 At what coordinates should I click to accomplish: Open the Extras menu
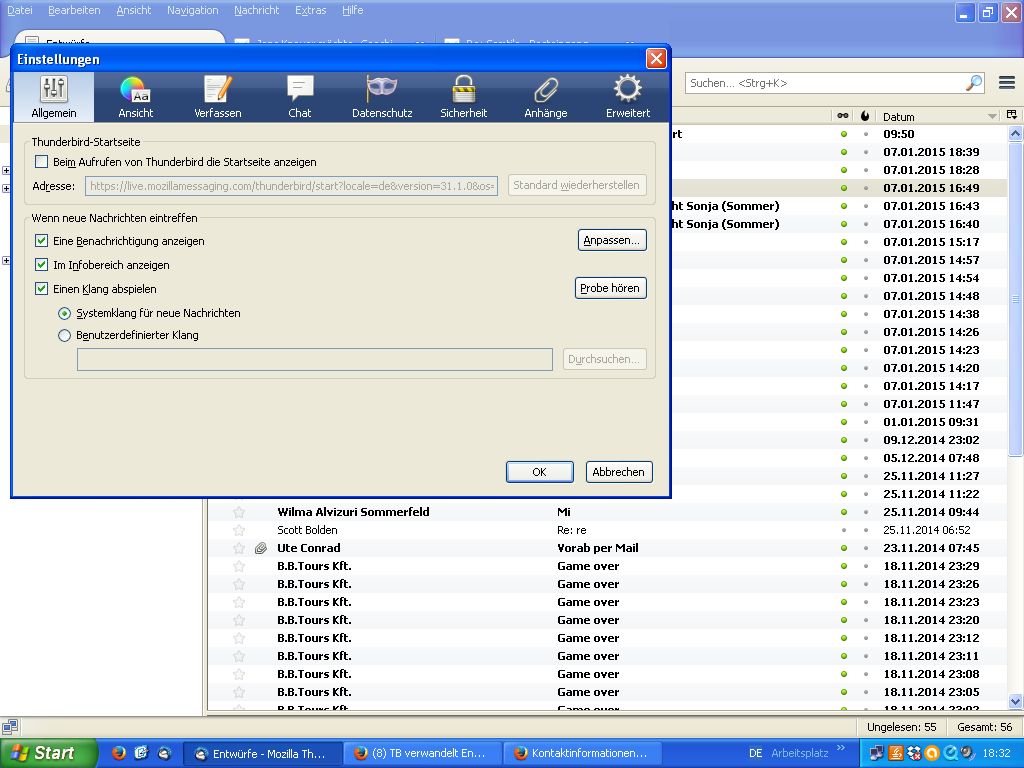[310, 10]
